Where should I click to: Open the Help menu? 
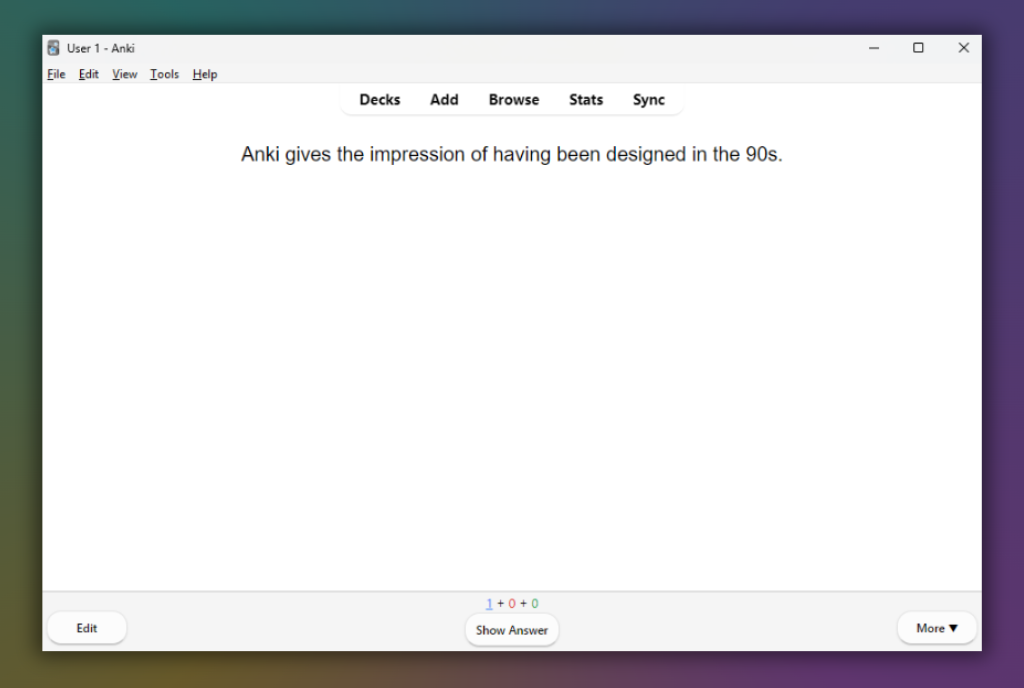[x=204, y=73]
